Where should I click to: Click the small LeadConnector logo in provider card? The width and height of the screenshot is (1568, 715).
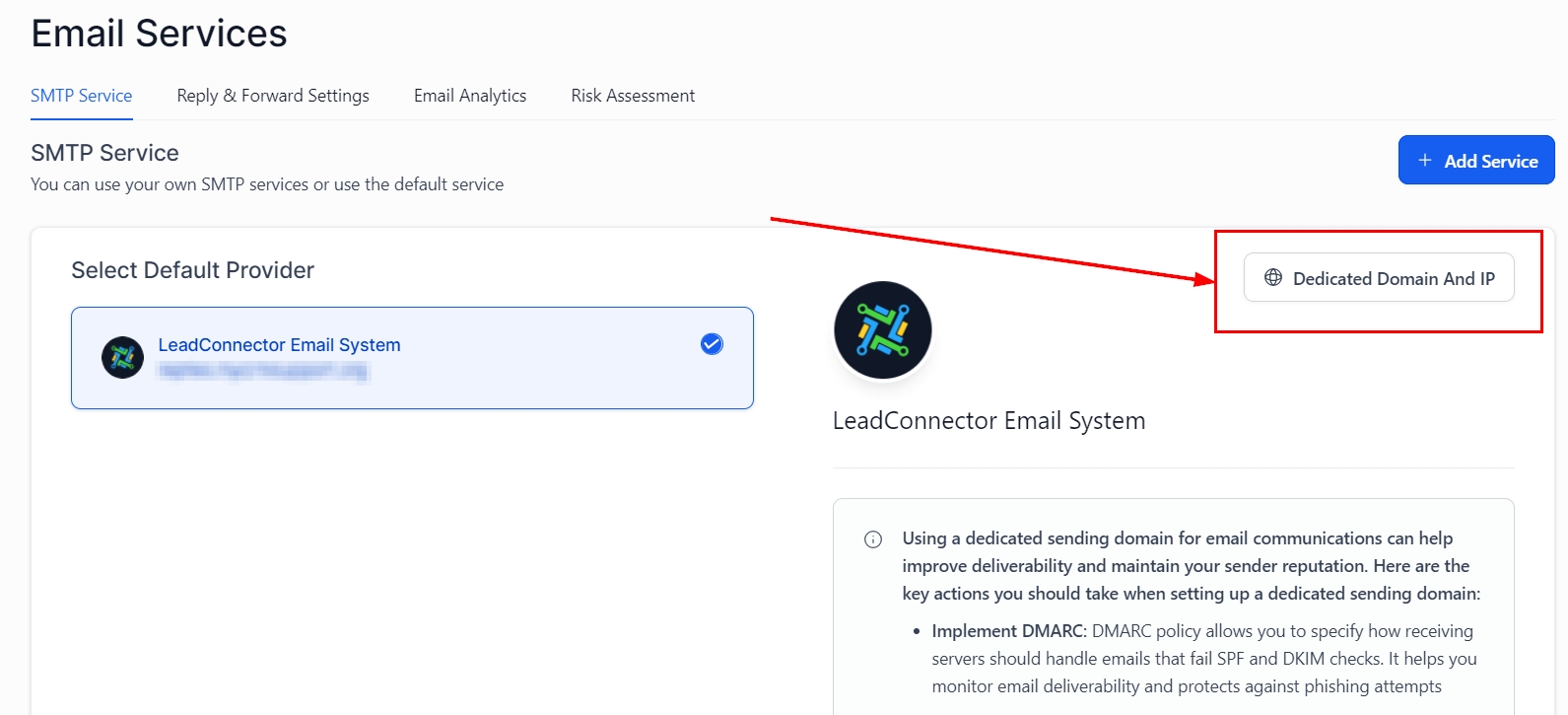click(x=123, y=357)
